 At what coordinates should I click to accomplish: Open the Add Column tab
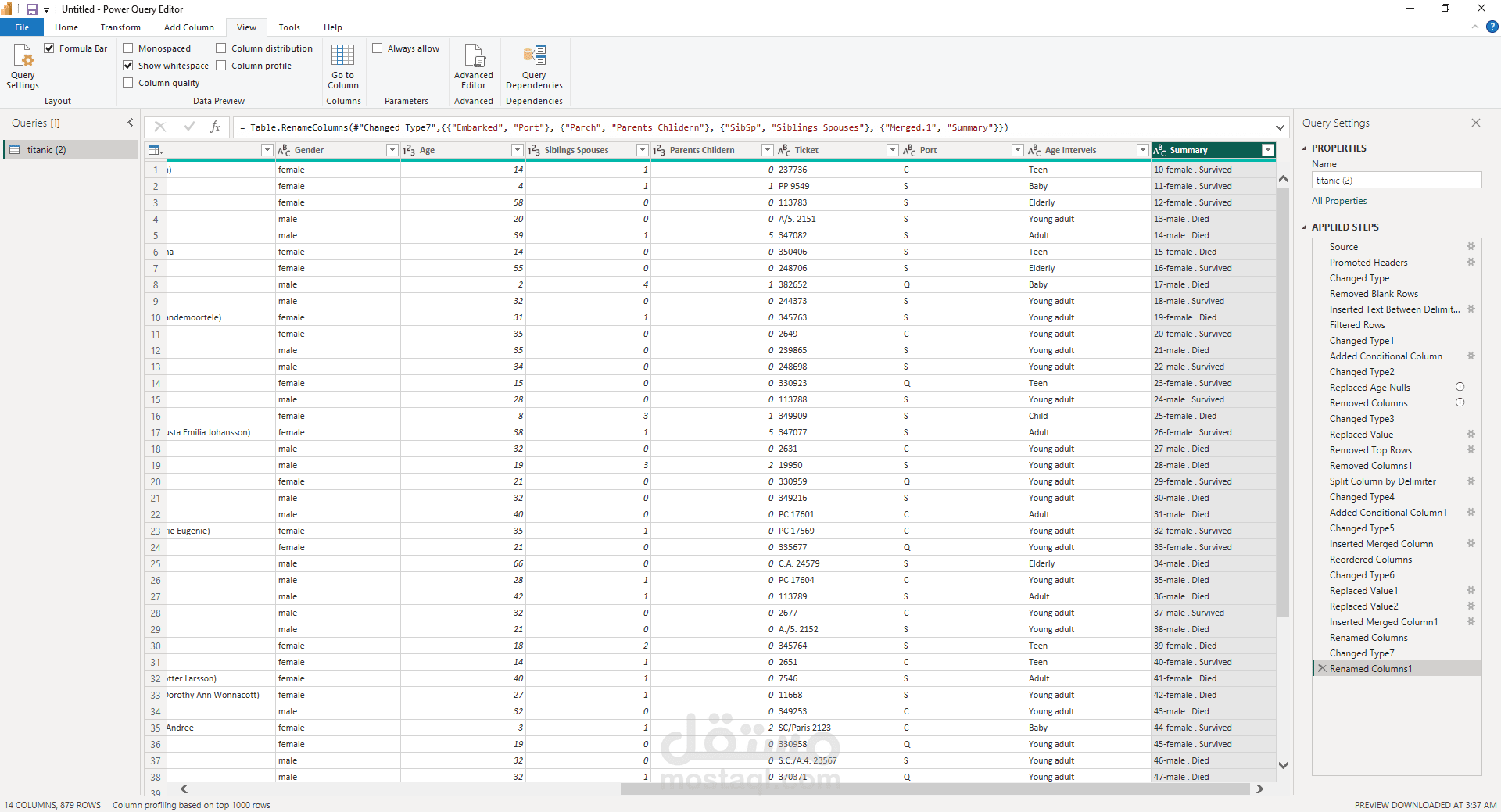[188, 27]
